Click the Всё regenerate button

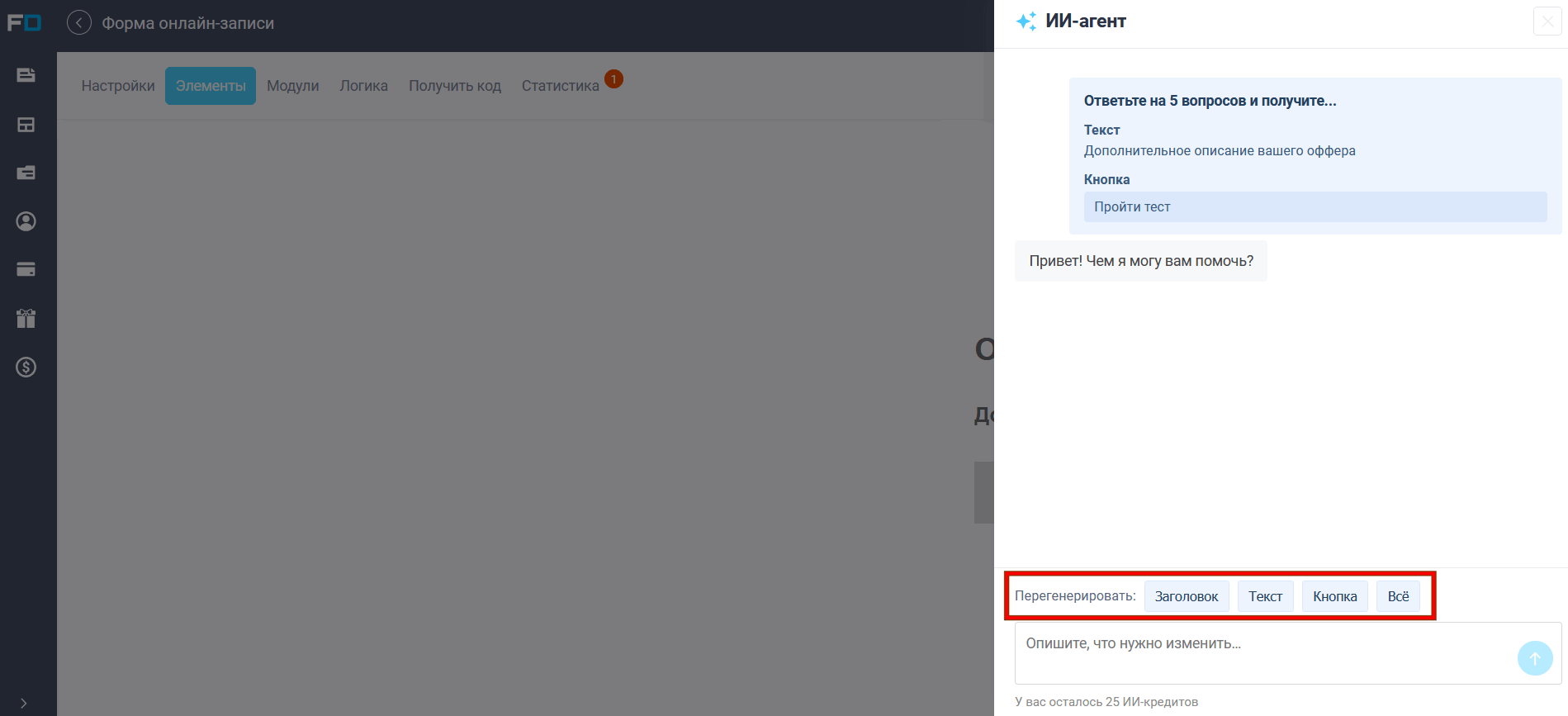(1399, 596)
